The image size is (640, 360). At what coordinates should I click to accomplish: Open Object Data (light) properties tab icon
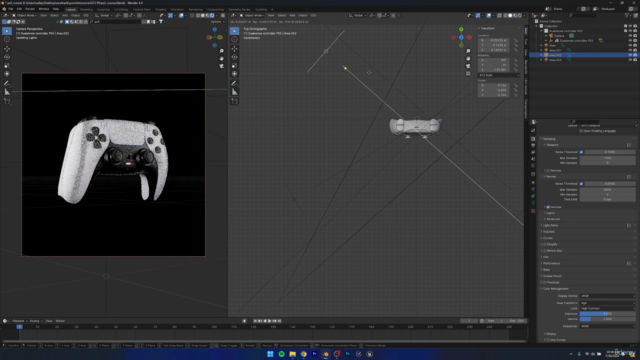(x=533, y=202)
